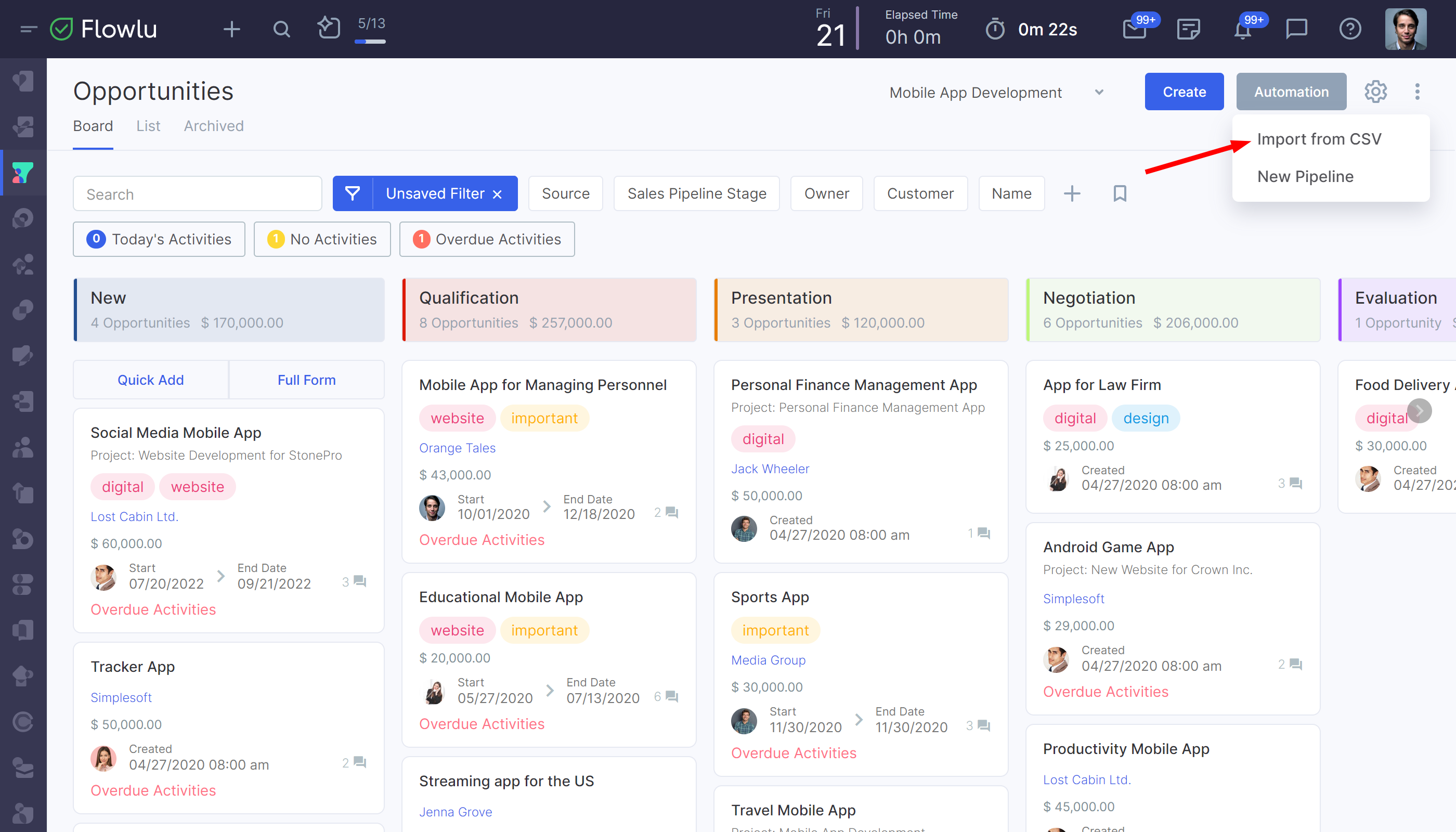Screen dimensions: 1456x832
Task: Toggle No Activities filter
Action: tap(322, 239)
